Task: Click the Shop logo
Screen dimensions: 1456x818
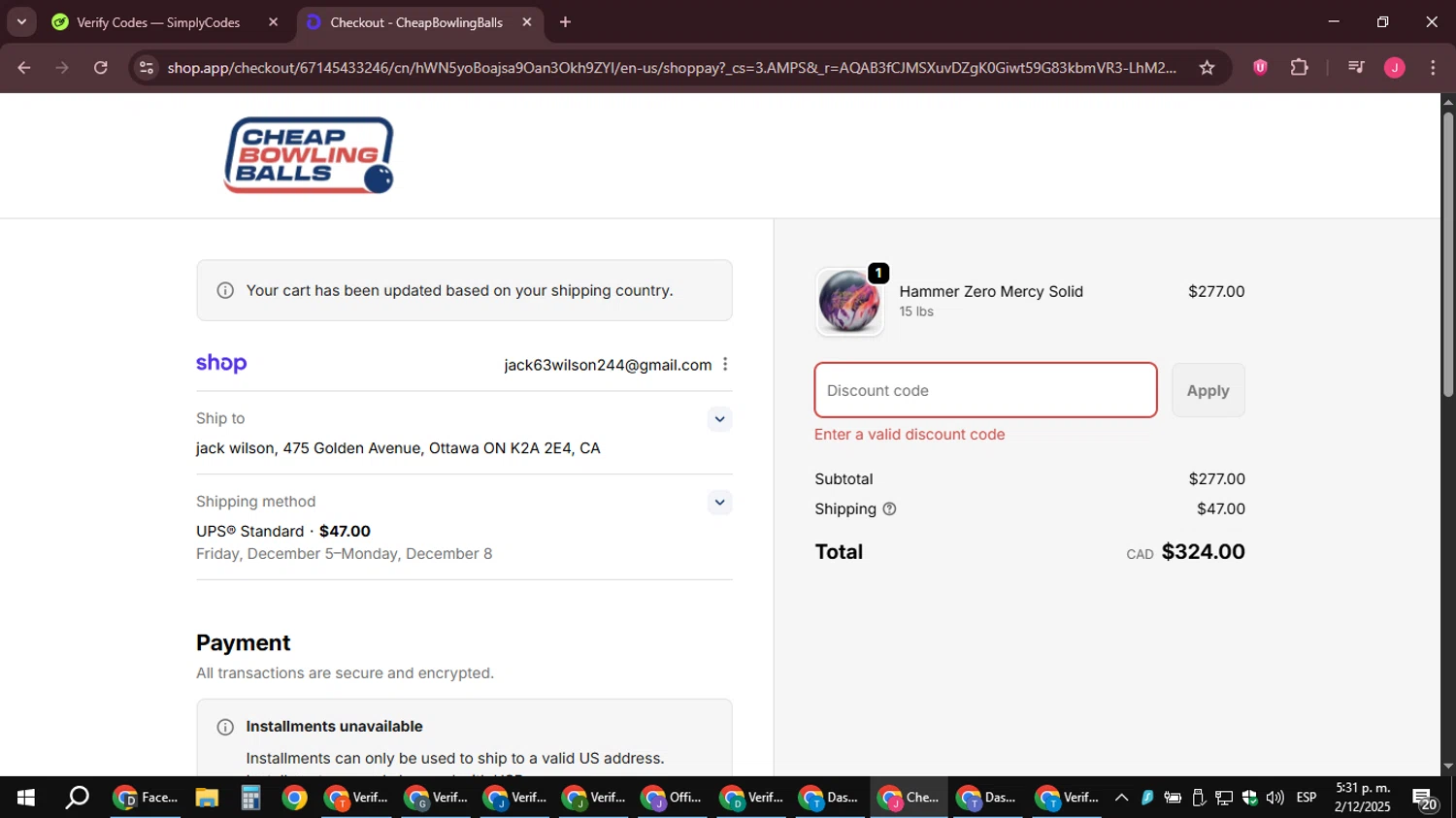Action: coord(221,364)
